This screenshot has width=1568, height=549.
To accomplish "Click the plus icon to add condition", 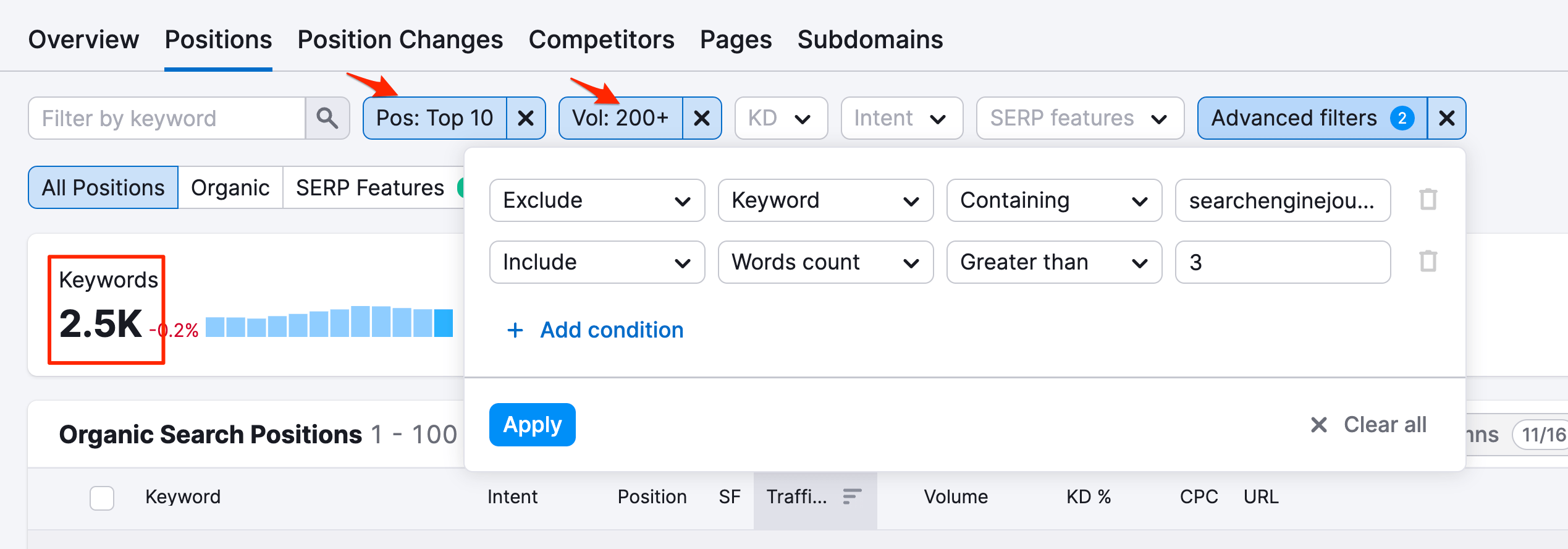I will 515,330.
